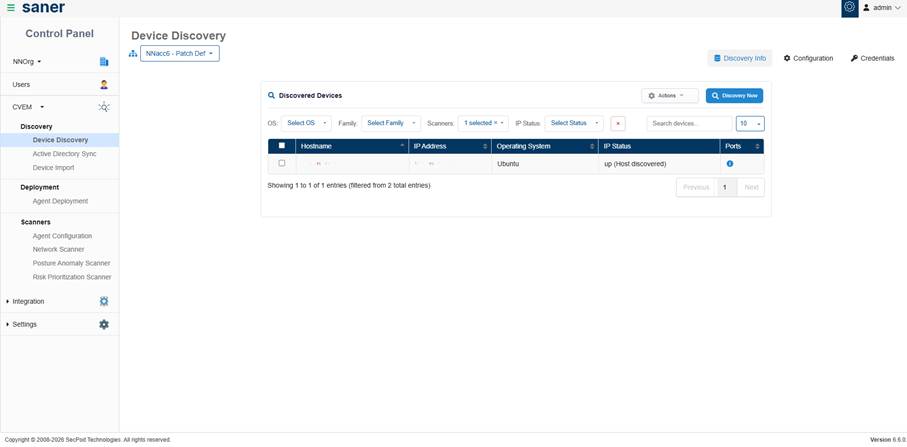This screenshot has height=447, width=907.
Task: Click the top-right circular settings badge icon
Action: point(849,8)
